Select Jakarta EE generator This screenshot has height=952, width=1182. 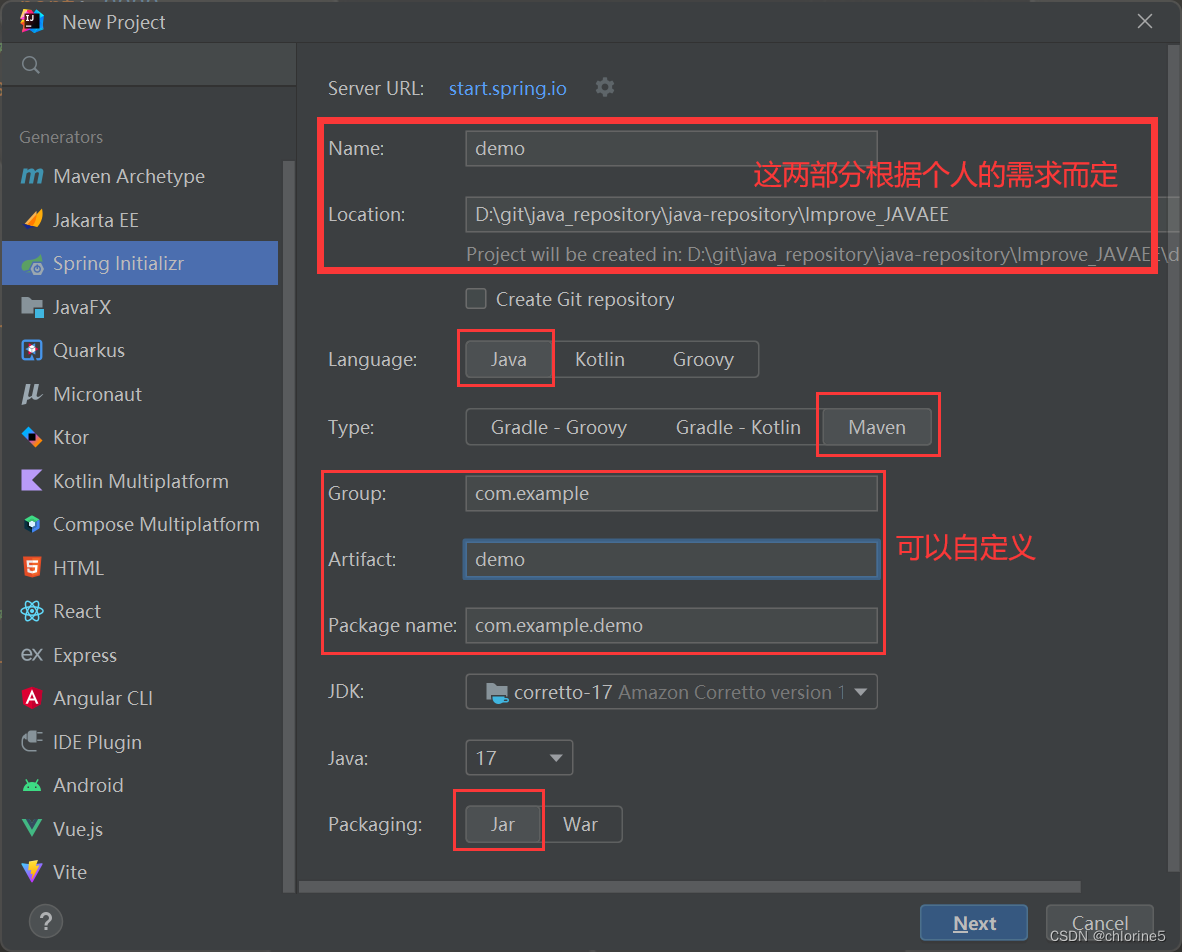(140, 219)
